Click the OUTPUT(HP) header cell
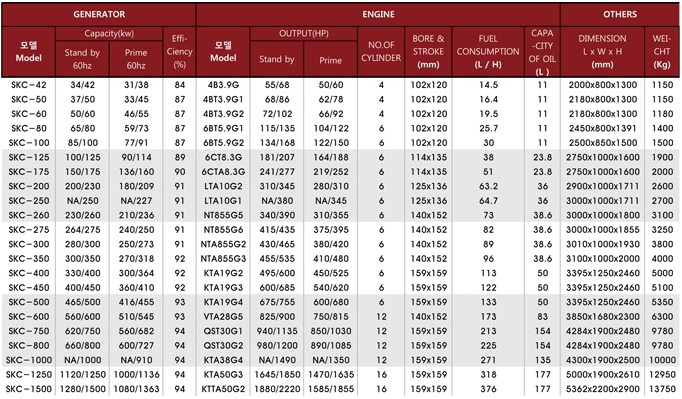This screenshot has height=399, width=682. 304,34
